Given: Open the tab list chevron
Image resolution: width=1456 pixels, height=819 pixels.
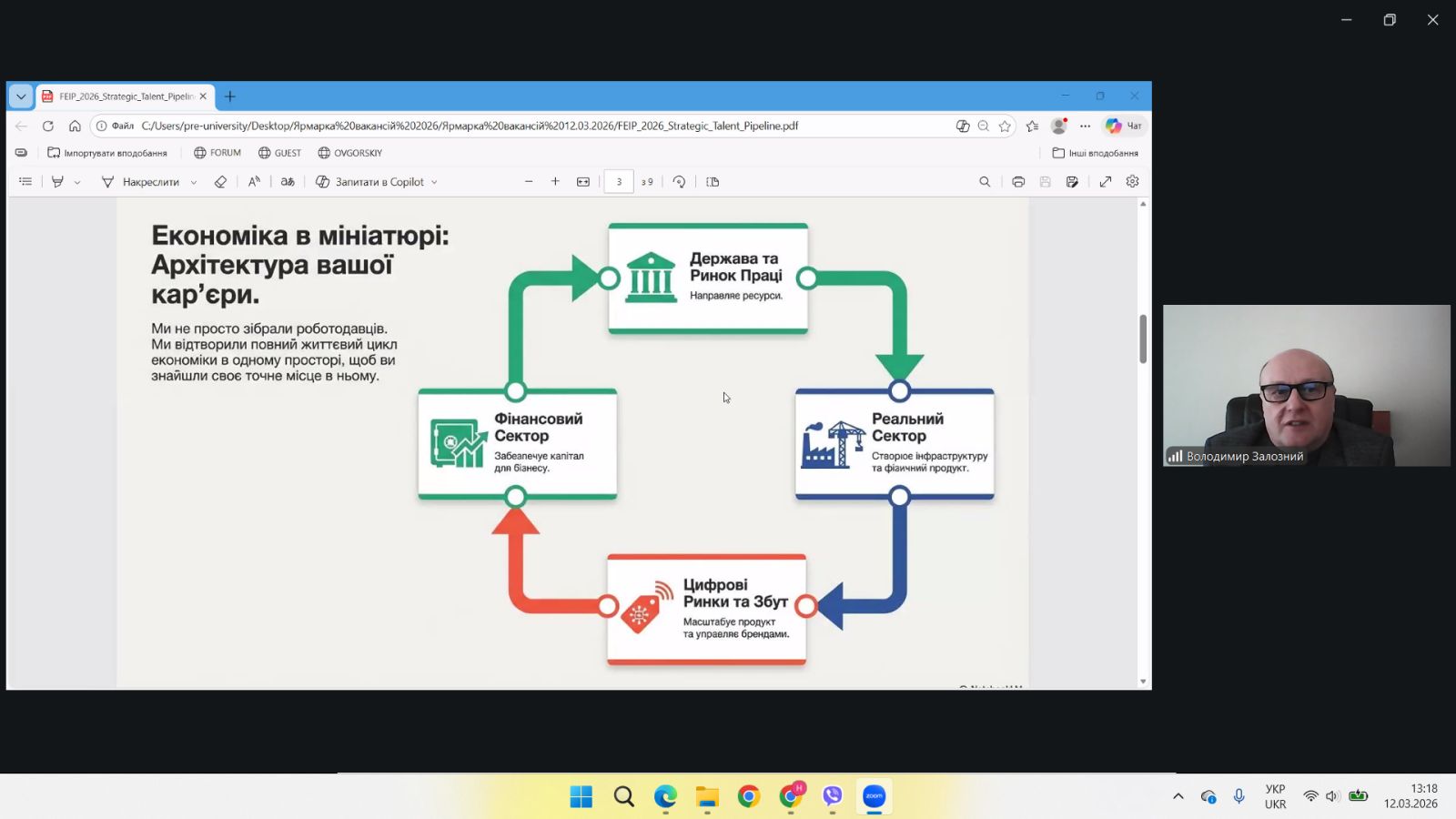Looking at the screenshot, I should click(21, 96).
